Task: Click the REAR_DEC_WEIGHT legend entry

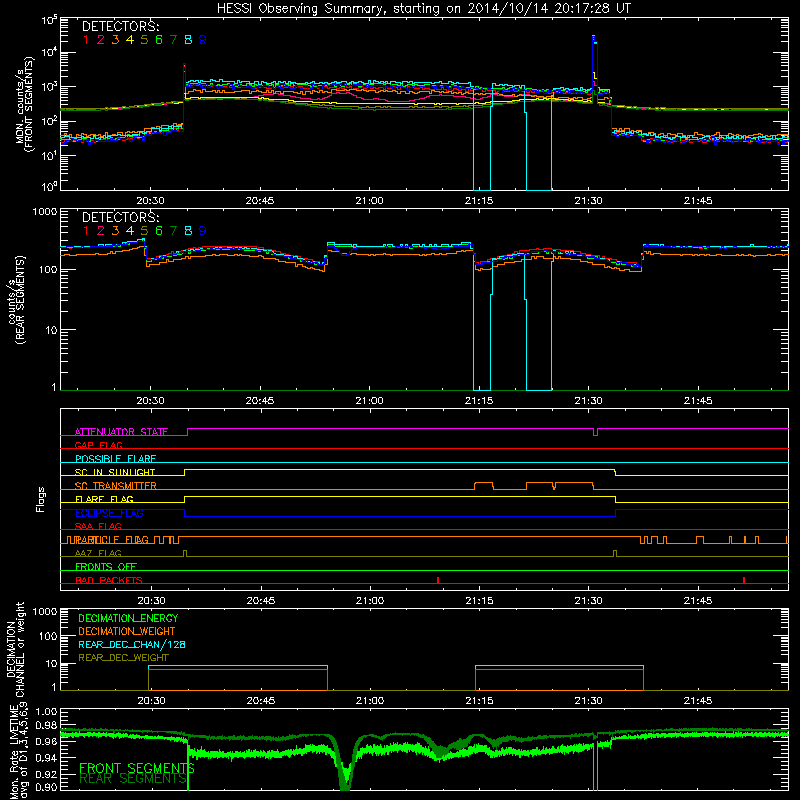Action: 123,658
